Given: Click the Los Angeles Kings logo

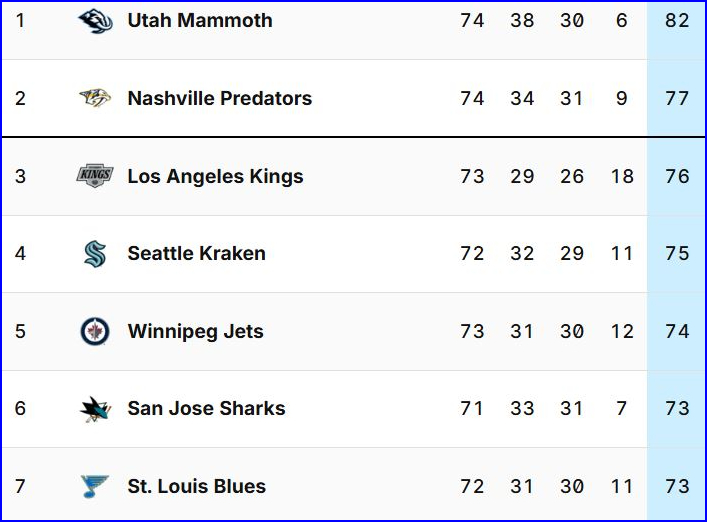Looking at the screenshot, I should point(95,176).
